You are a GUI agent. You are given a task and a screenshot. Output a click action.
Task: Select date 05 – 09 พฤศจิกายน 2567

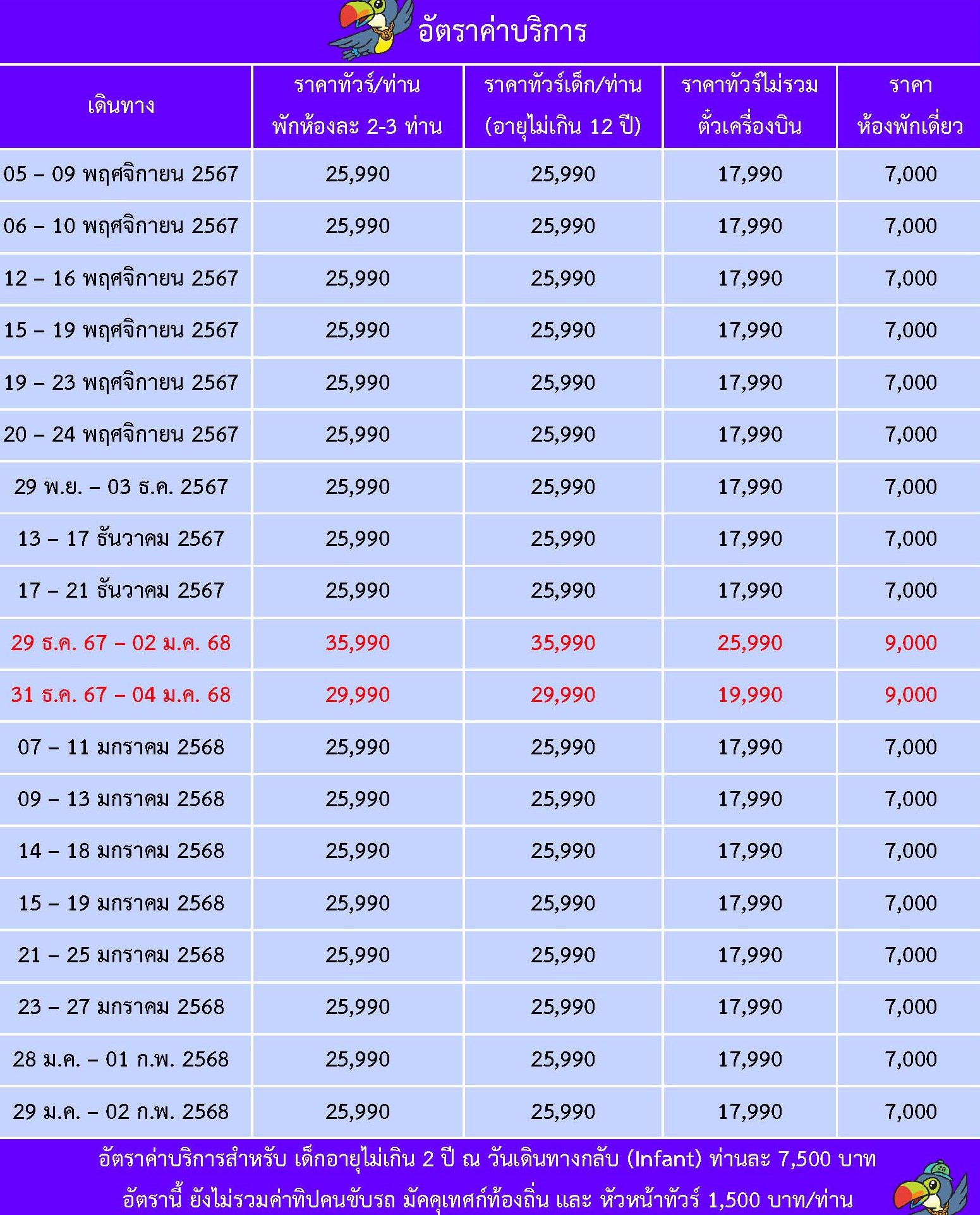[x=121, y=174]
